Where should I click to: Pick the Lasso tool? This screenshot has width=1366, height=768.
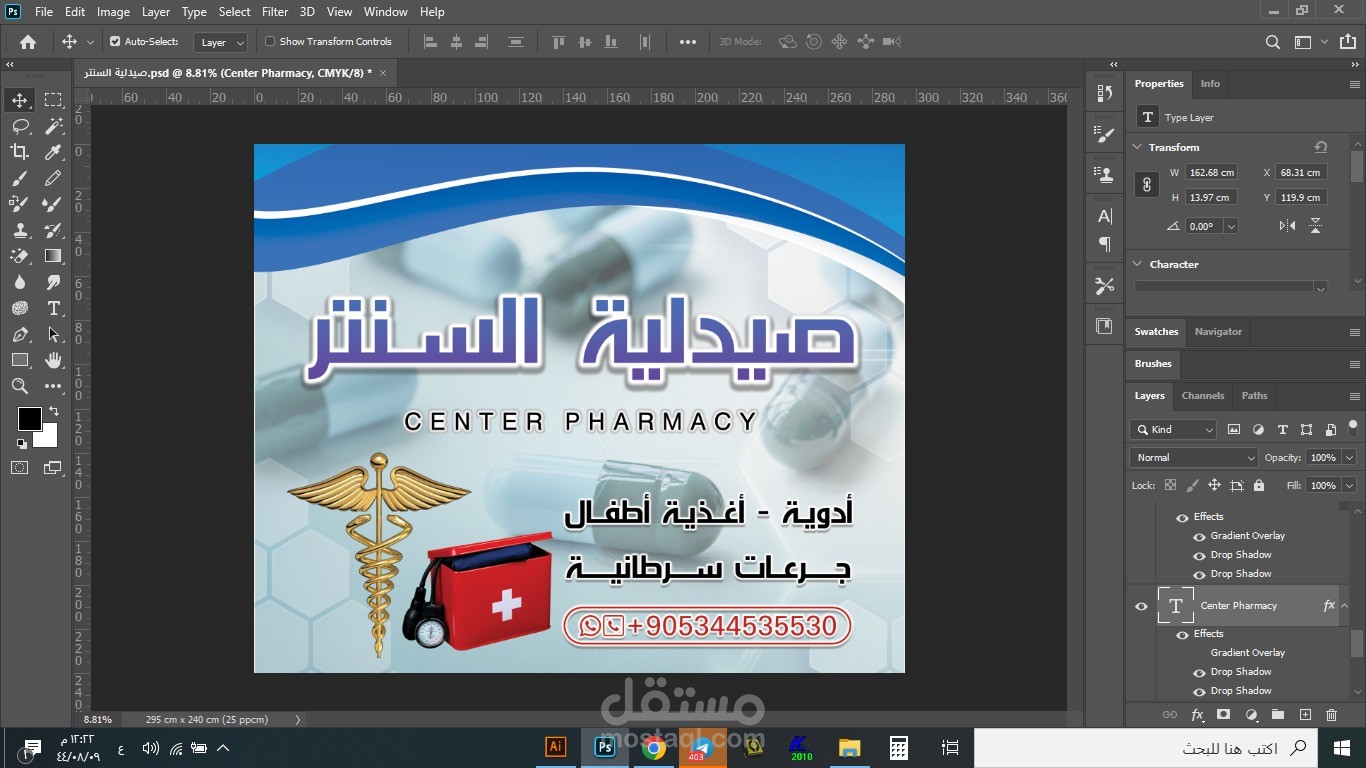[x=19, y=126]
